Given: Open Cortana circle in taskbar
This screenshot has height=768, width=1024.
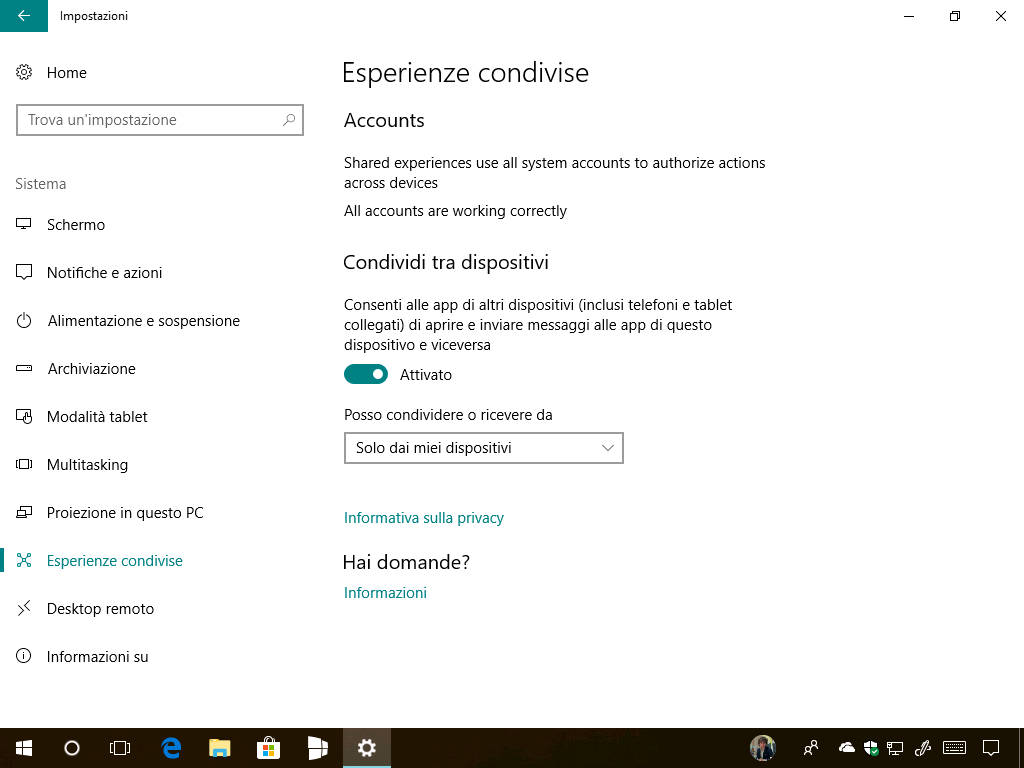Looking at the screenshot, I should (72, 748).
